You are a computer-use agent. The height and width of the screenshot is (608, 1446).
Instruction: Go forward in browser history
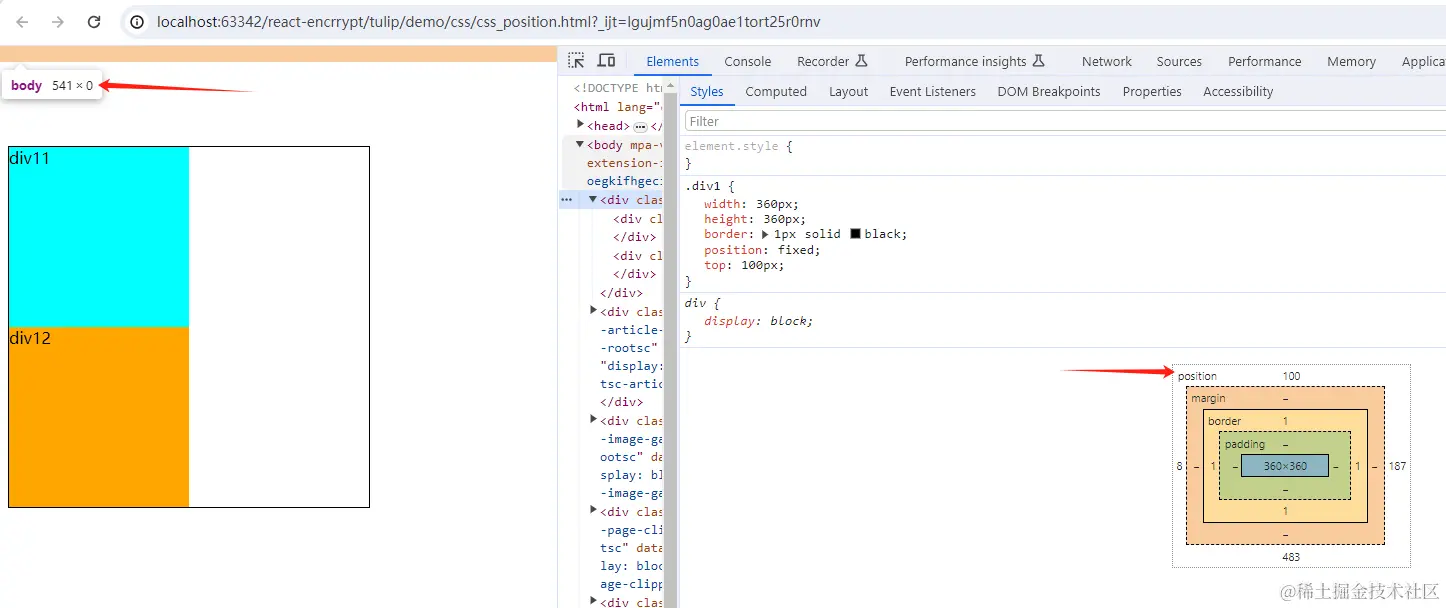pos(58,22)
